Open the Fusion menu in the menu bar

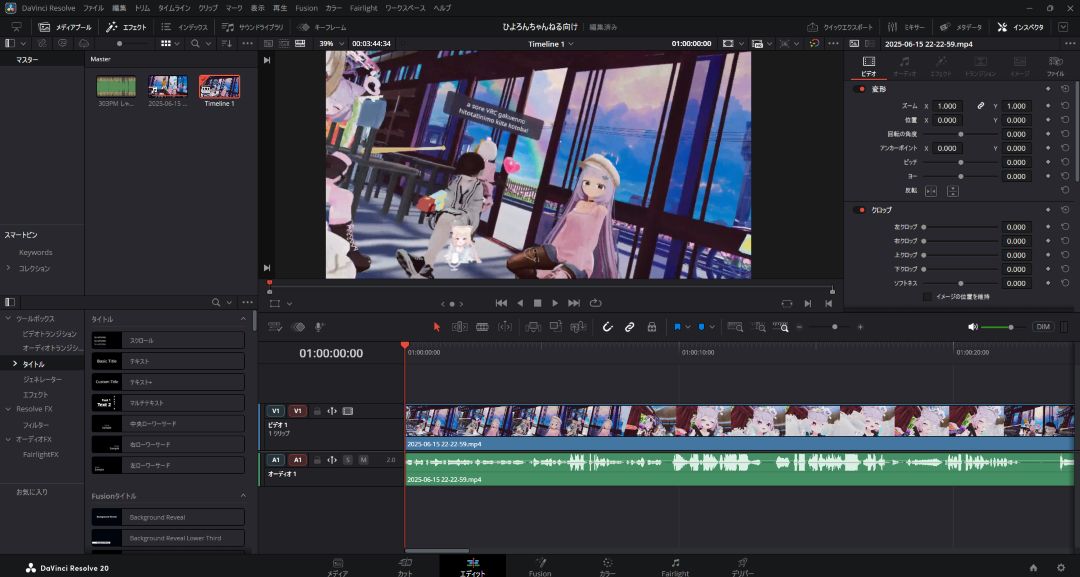(x=306, y=7)
